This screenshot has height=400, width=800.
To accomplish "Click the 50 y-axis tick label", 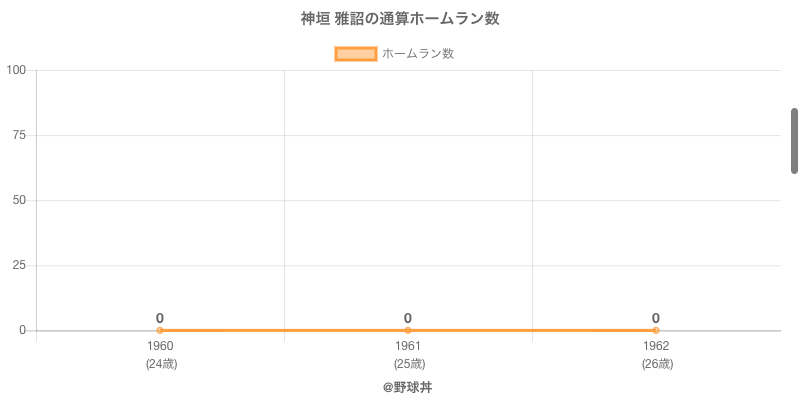I will pos(19,200).
